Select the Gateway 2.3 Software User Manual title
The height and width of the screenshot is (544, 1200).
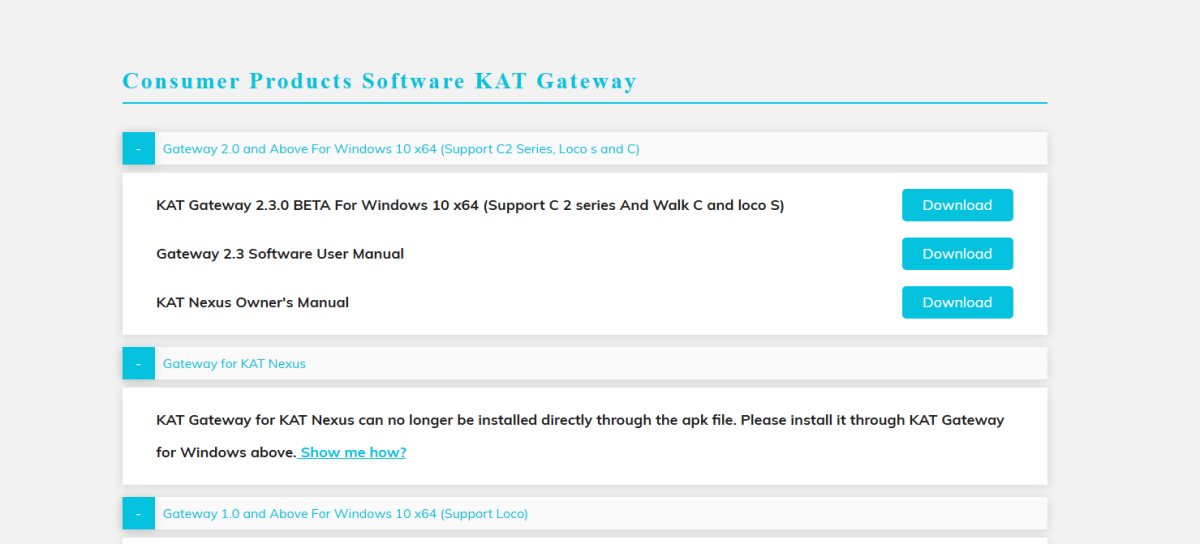click(x=280, y=254)
